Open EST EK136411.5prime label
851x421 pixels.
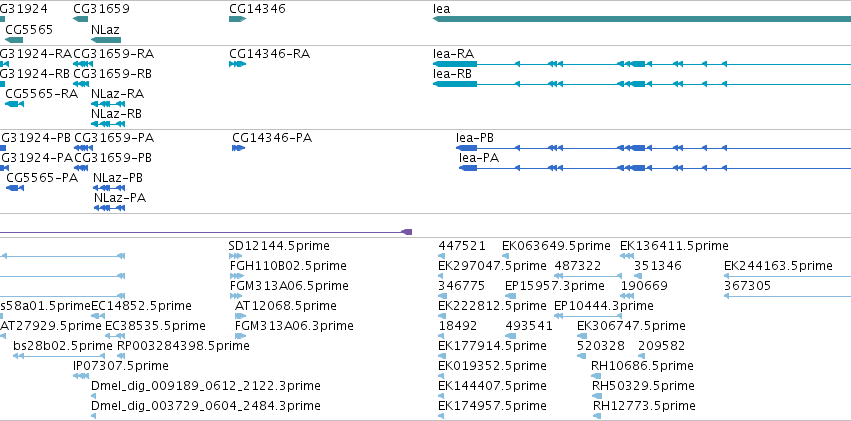(x=674, y=246)
